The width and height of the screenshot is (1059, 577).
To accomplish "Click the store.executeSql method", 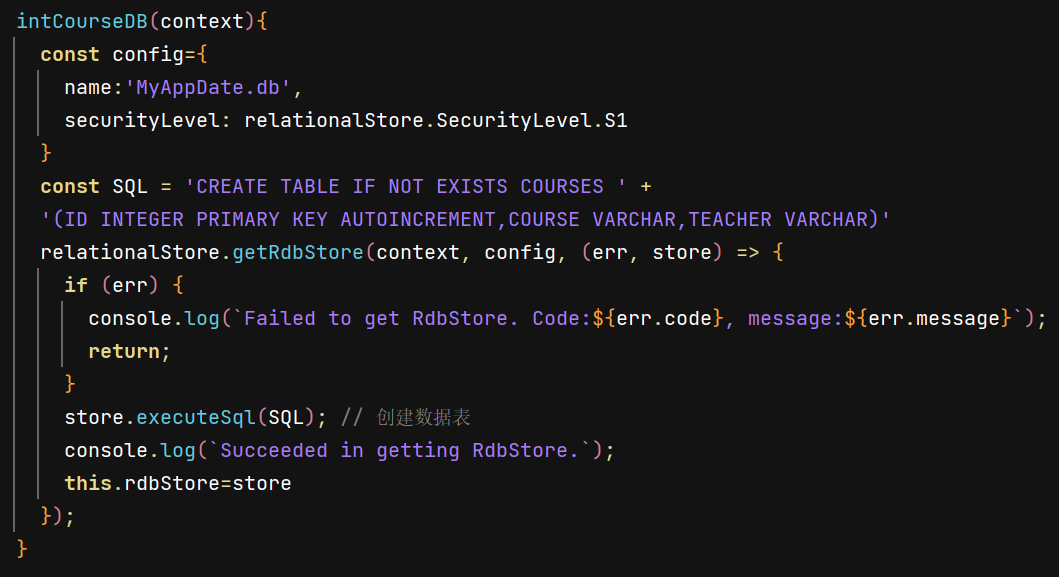I will pyautogui.click(x=160, y=418).
